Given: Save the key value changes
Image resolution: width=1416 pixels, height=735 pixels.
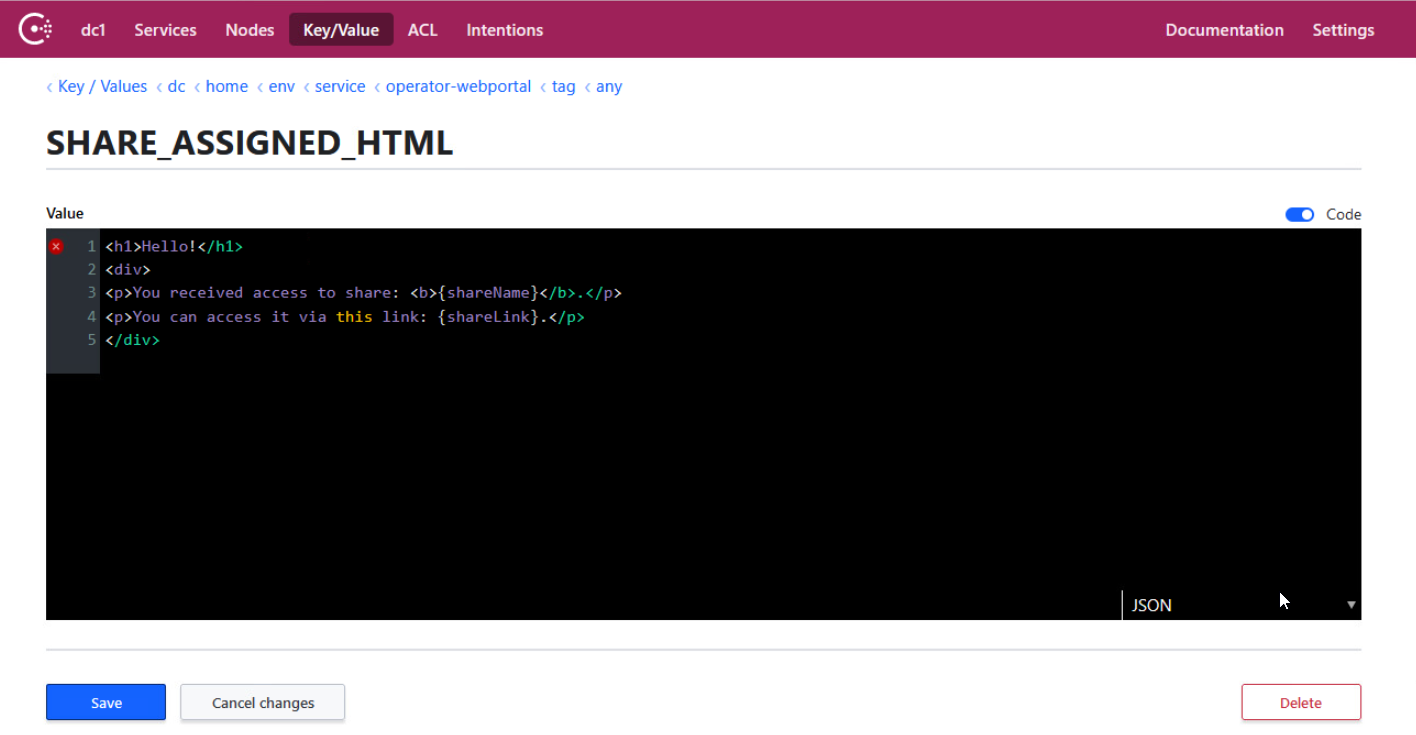Looking at the screenshot, I should coord(106,702).
